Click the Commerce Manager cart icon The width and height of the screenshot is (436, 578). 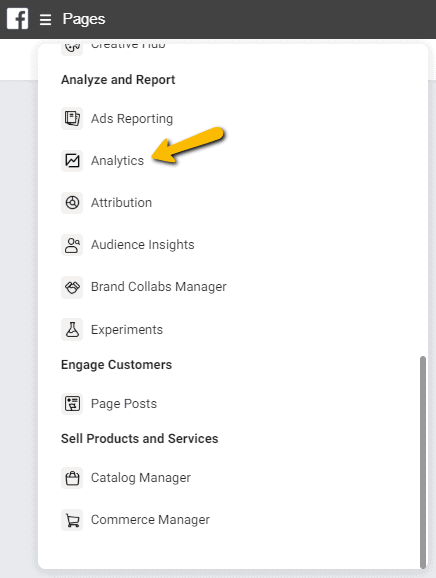coord(72,520)
